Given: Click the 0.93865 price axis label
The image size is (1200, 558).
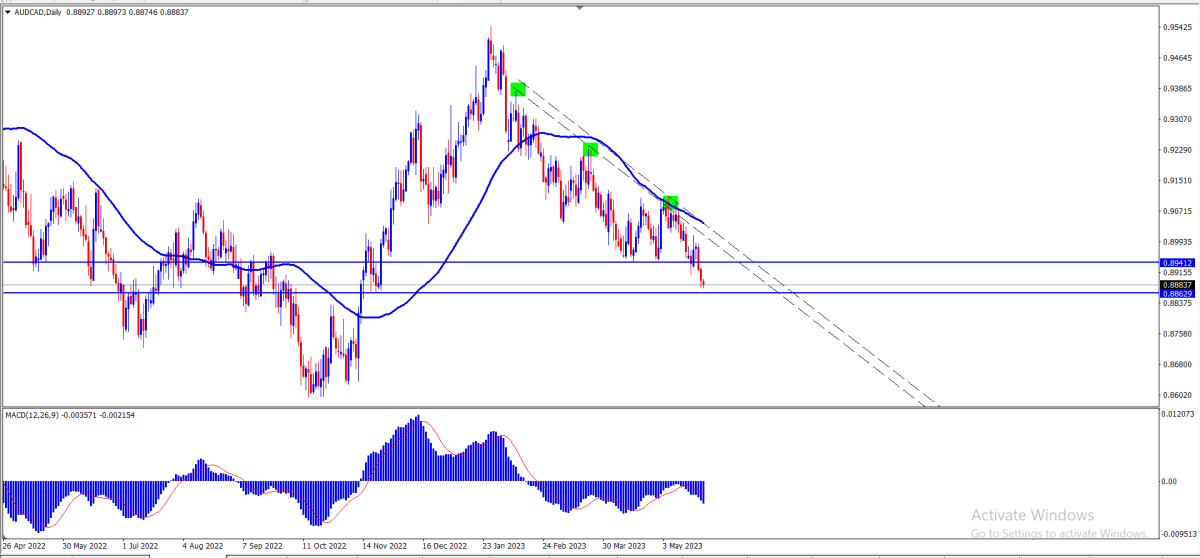Looking at the screenshot, I should (1175, 88).
